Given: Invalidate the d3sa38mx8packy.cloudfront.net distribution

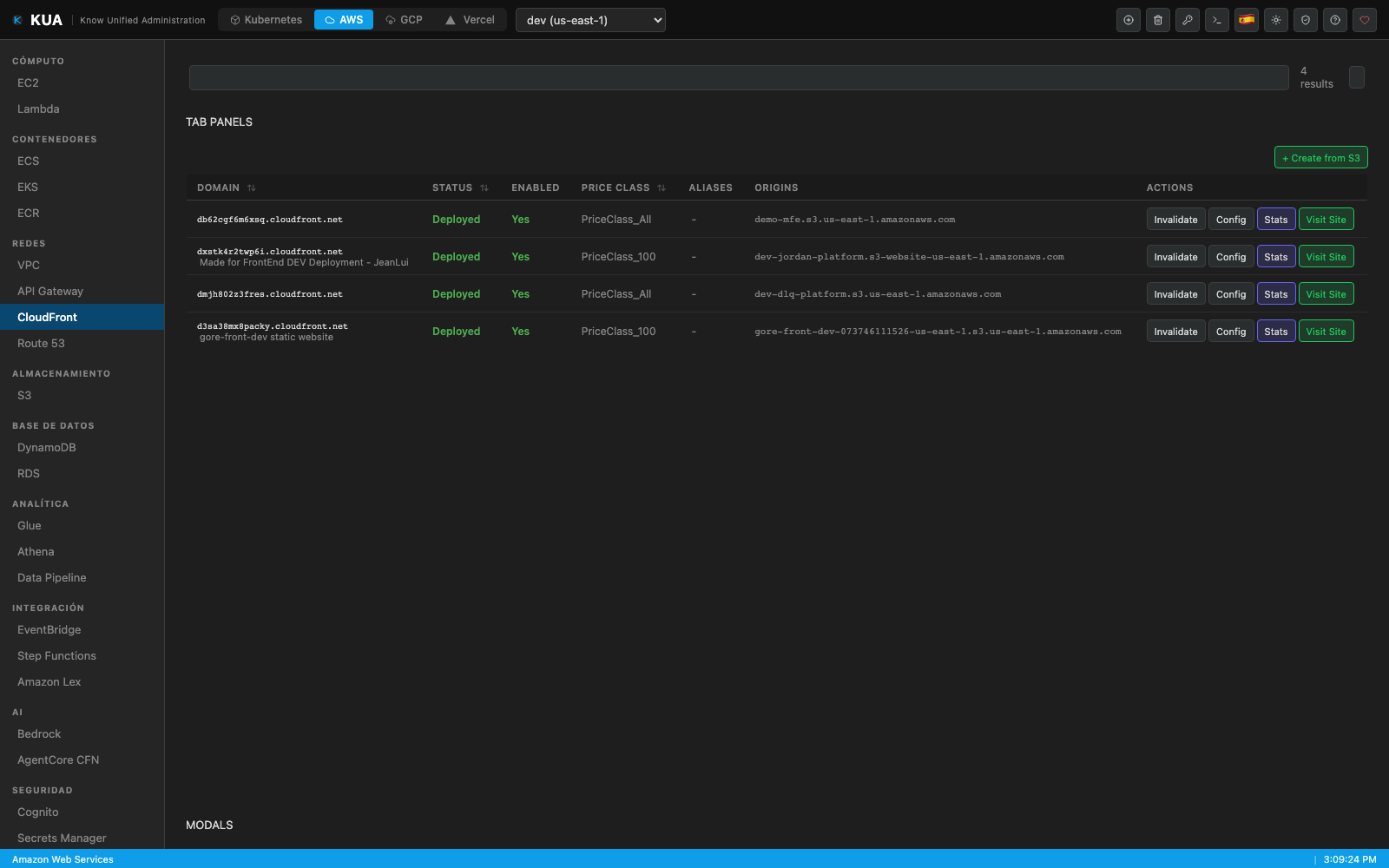Looking at the screenshot, I should [1175, 332].
